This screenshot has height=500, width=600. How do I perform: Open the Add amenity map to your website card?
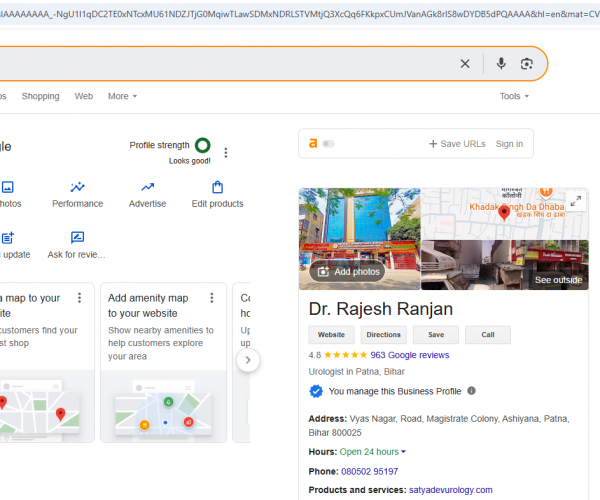[x=163, y=362]
